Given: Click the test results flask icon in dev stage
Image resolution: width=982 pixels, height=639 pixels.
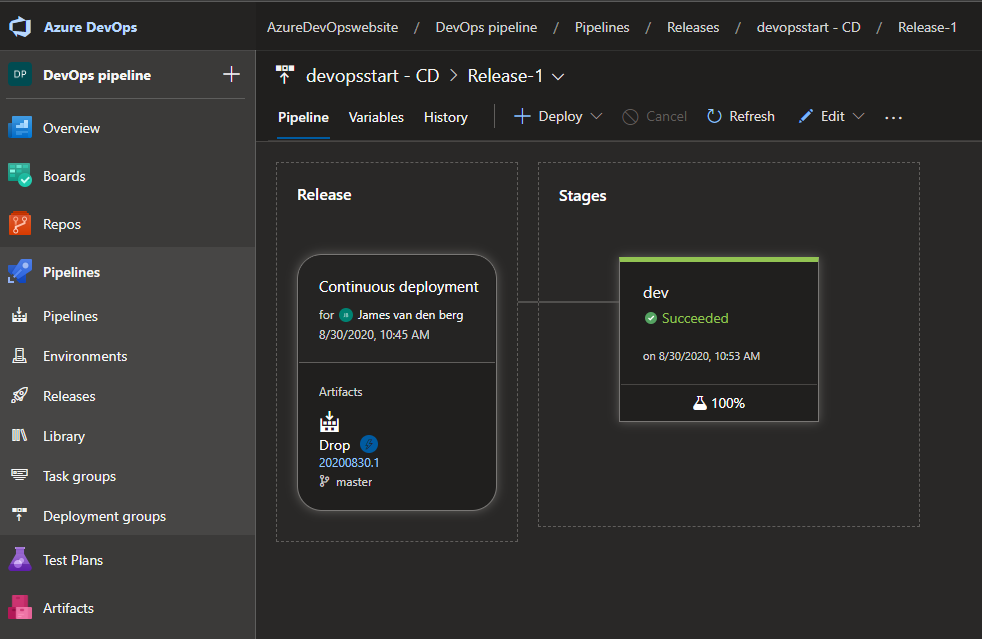Looking at the screenshot, I should 700,403.
